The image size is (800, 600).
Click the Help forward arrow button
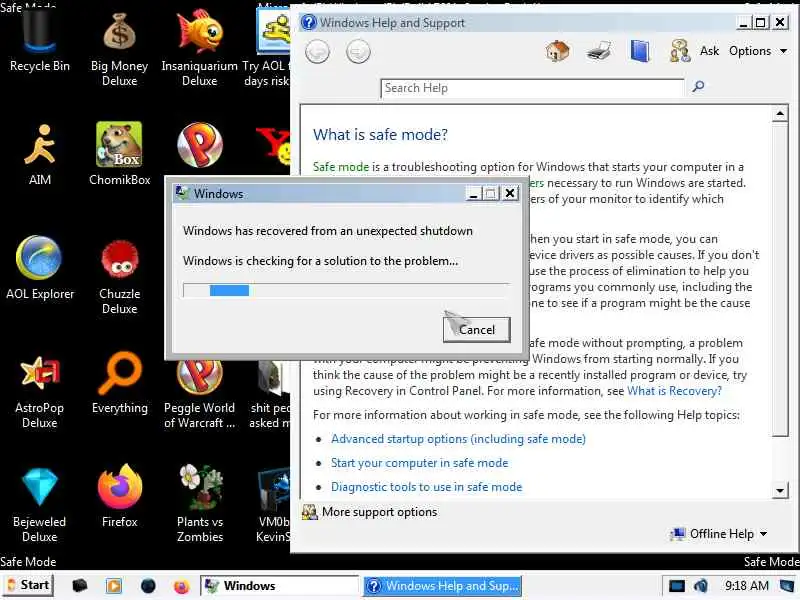pos(358,52)
